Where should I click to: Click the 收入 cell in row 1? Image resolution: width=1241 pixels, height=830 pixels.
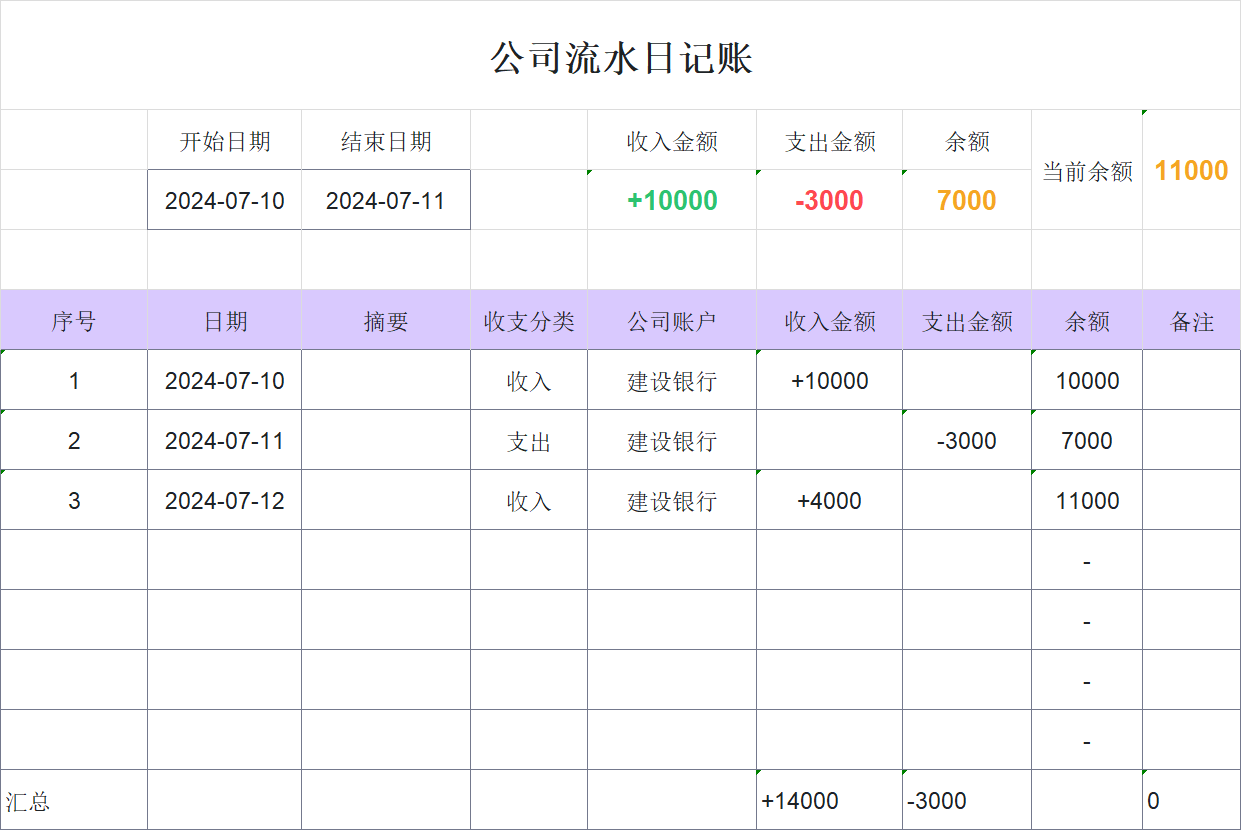pos(529,380)
